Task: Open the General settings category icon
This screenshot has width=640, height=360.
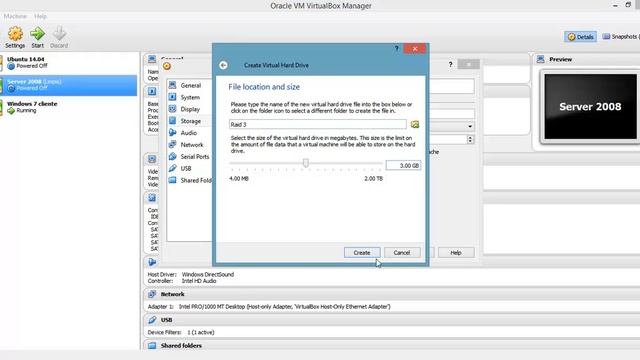Action: pos(173,85)
